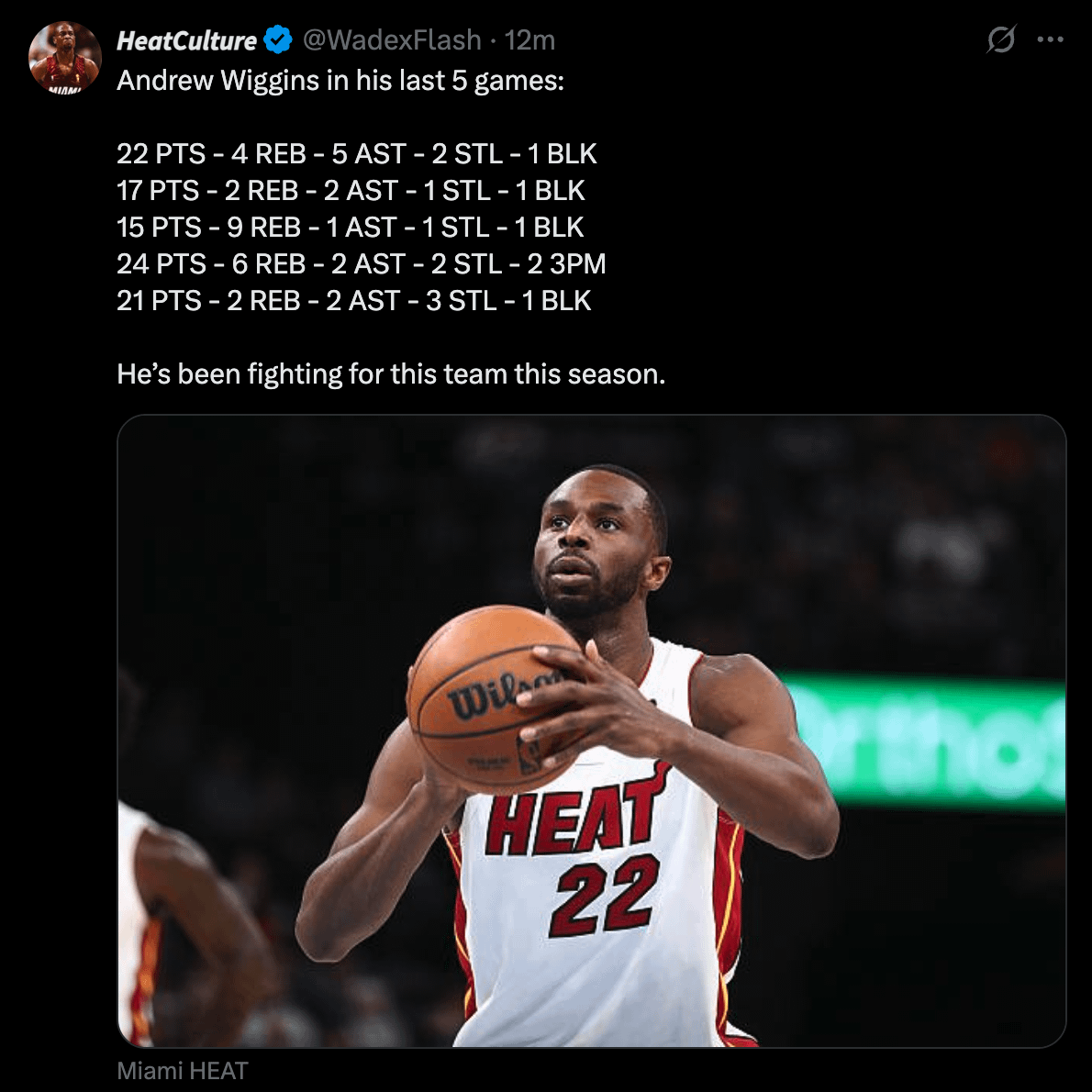Image resolution: width=1092 pixels, height=1092 pixels.
Task: Click the green ad board in the photo
Action: point(927,741)
